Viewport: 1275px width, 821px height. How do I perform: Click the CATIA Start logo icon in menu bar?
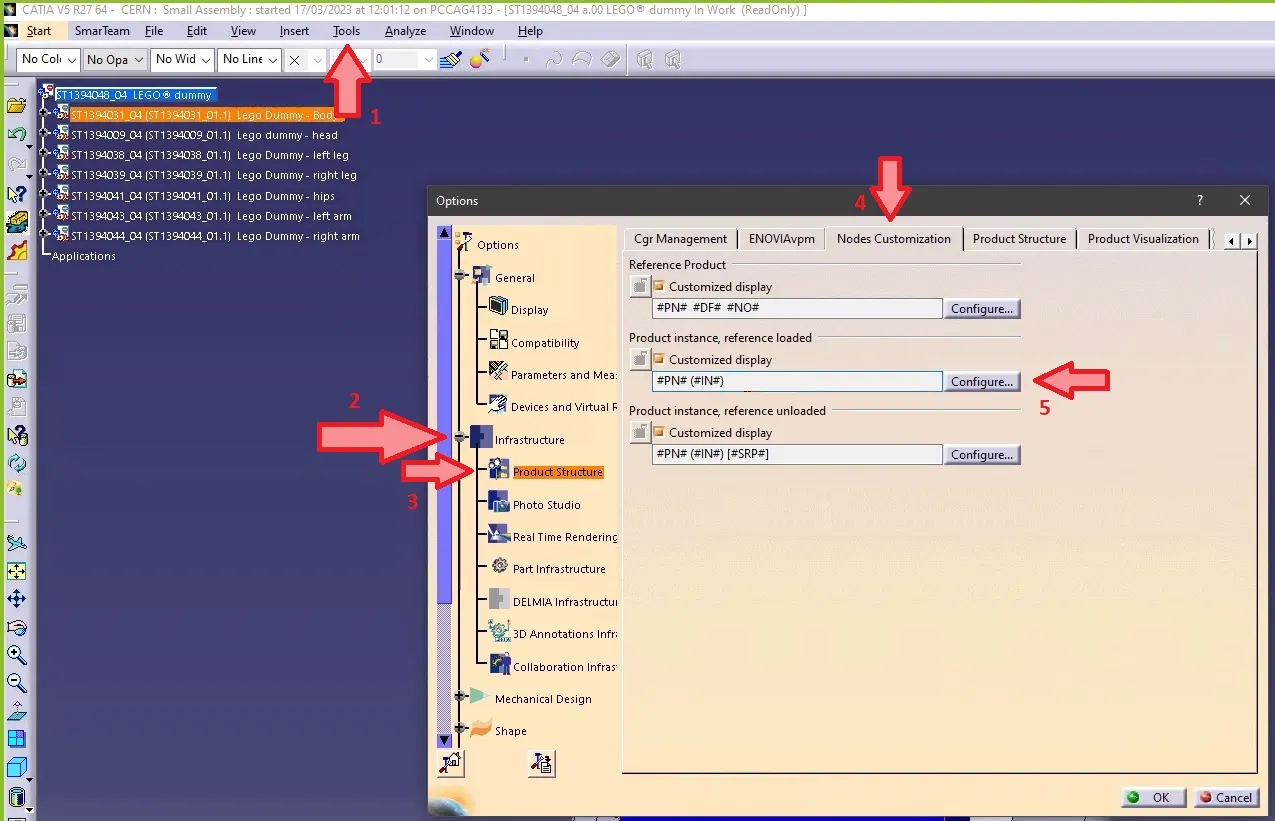click(11, 31)
